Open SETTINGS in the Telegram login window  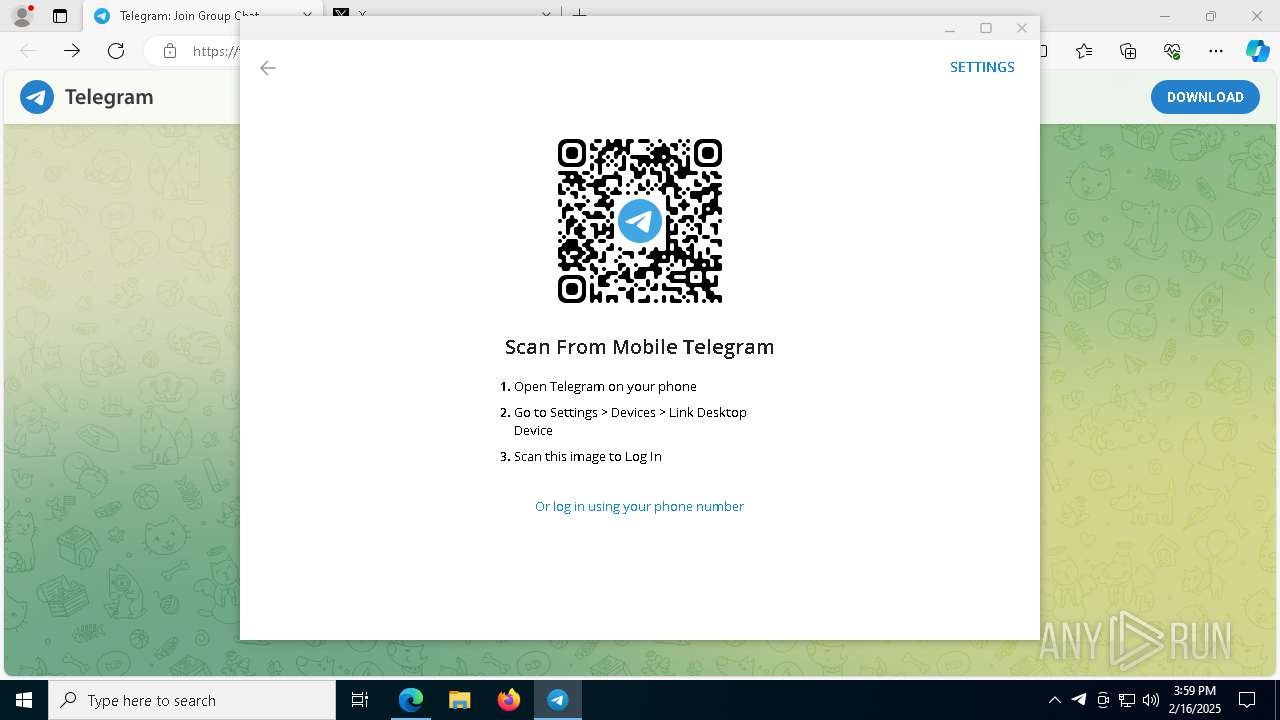click(x=982, y=67)
